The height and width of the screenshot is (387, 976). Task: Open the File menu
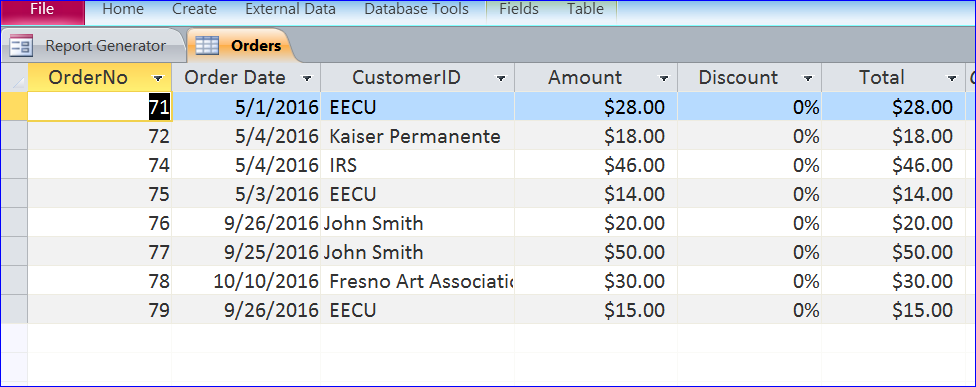tap(42, 10)
